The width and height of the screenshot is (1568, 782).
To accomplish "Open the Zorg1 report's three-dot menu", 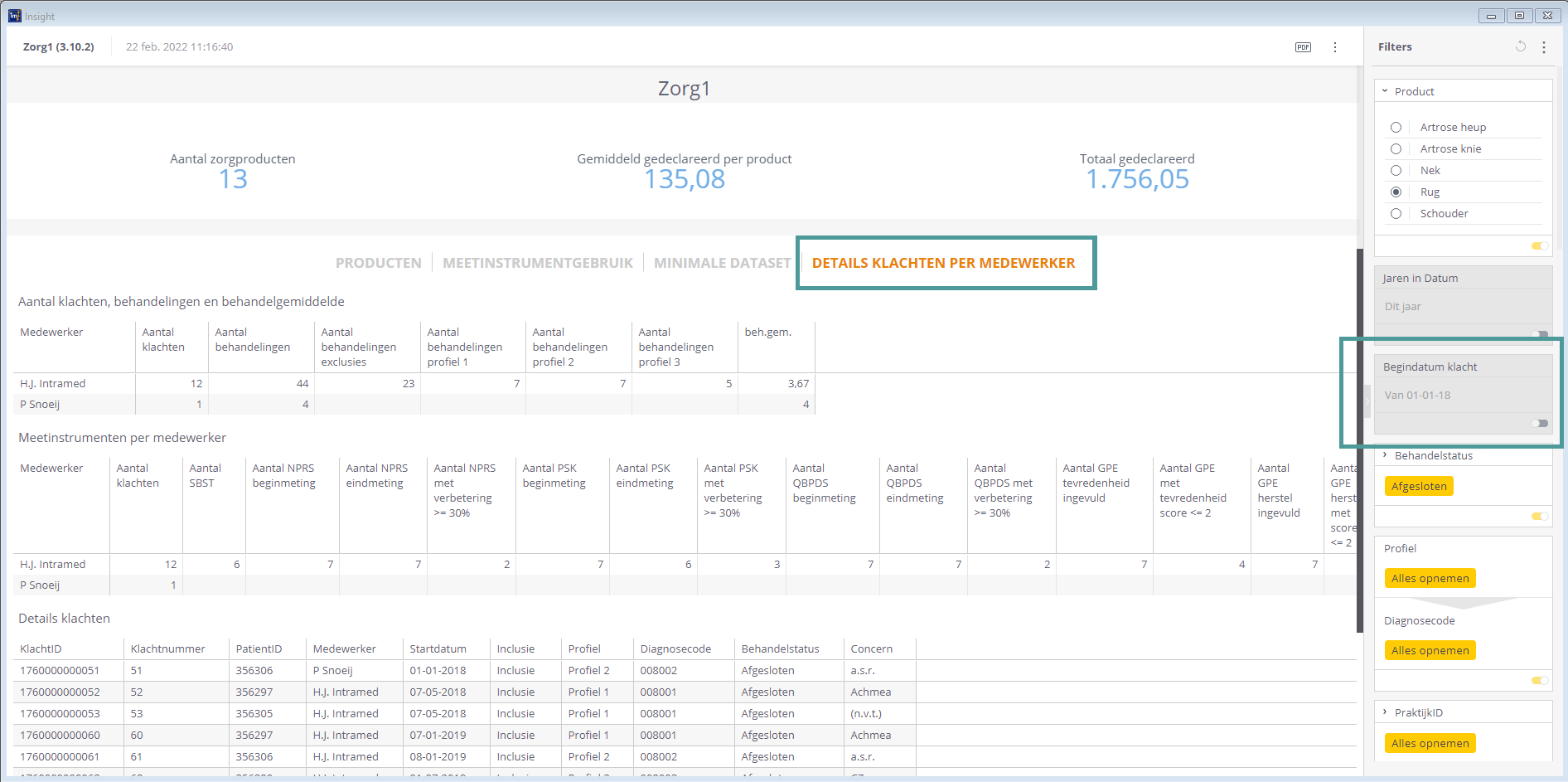I will coord(1334,47).
